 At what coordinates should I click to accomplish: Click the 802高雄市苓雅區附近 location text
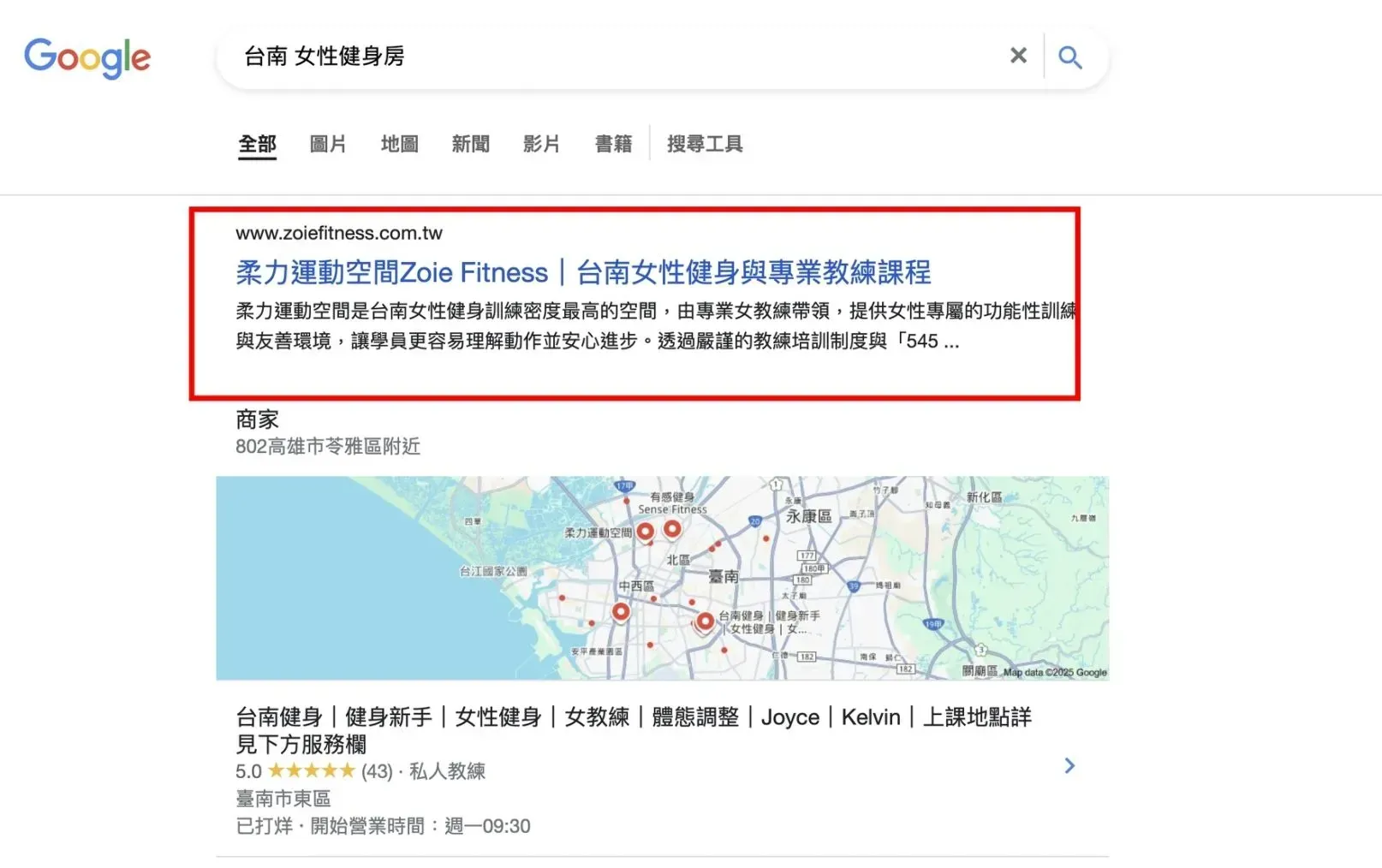point(328,446)
